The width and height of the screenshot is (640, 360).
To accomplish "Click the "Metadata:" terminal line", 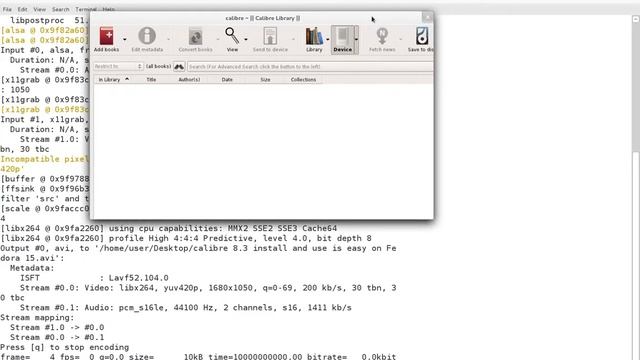I will 32,268.
